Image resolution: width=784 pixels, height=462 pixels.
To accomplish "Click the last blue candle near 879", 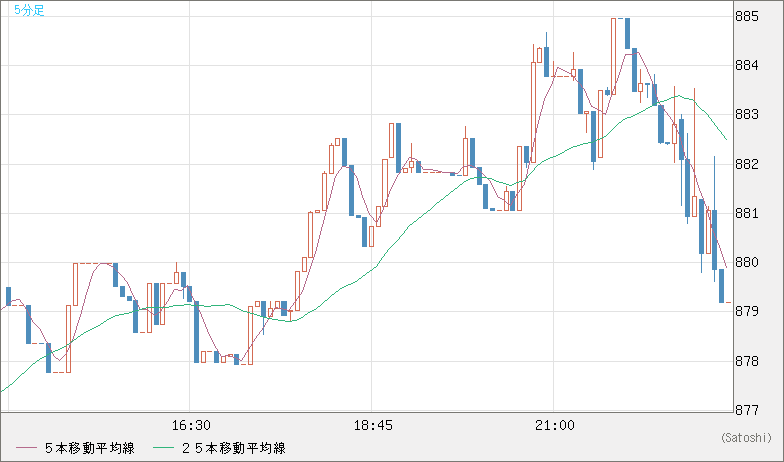I will click(x=722, y=286).
